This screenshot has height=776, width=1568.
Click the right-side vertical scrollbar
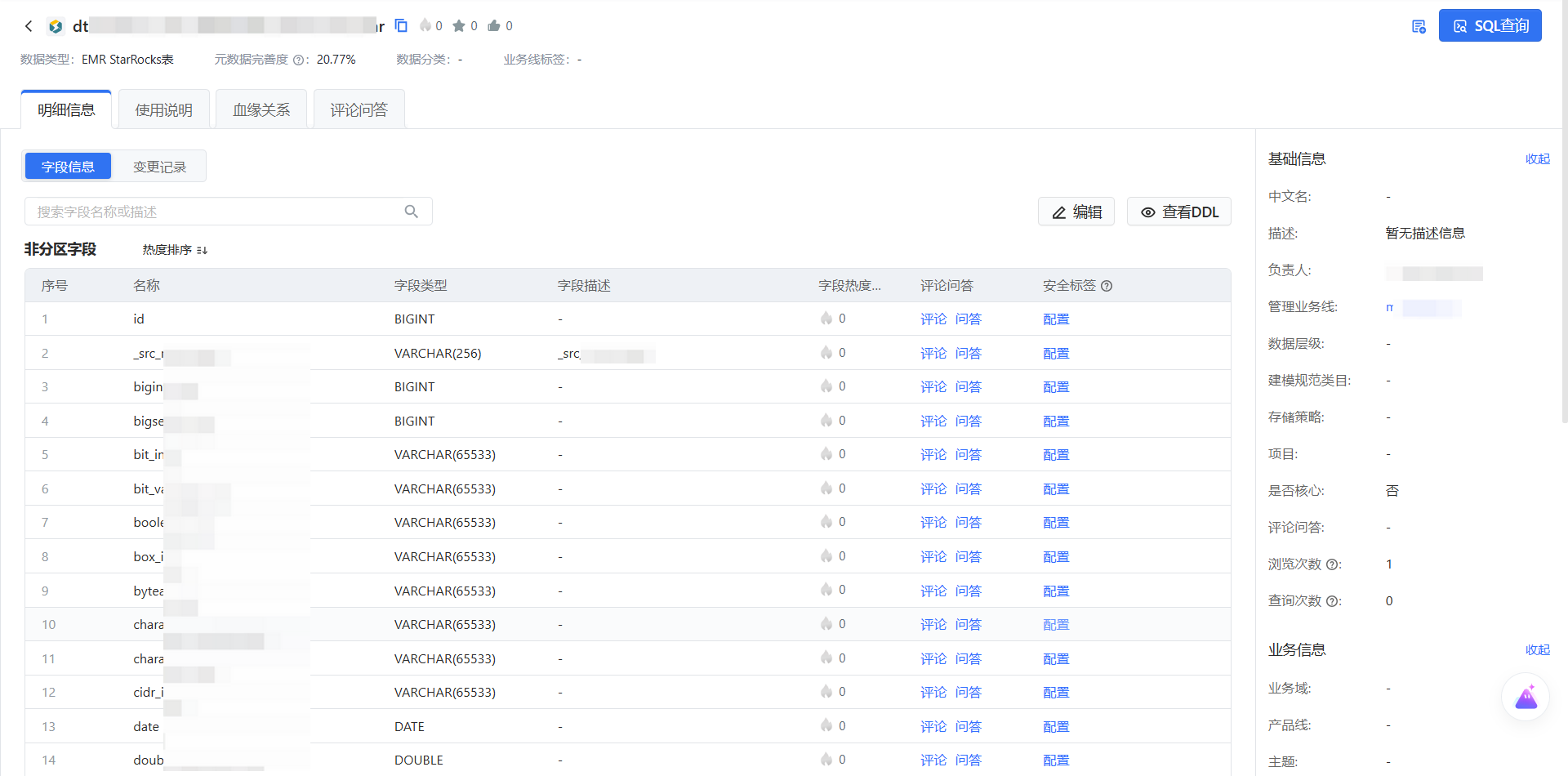[1564, 212]
